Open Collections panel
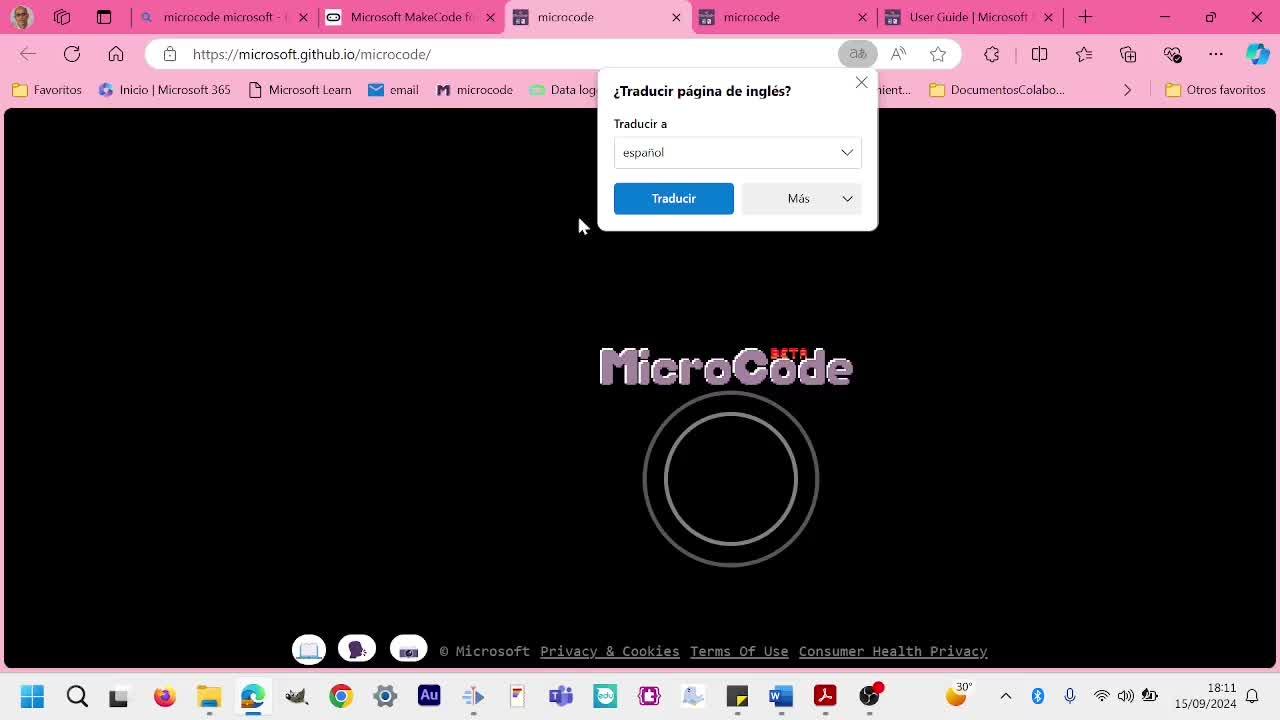This screenshot has width=1280, height=720. coord(1128,54)
